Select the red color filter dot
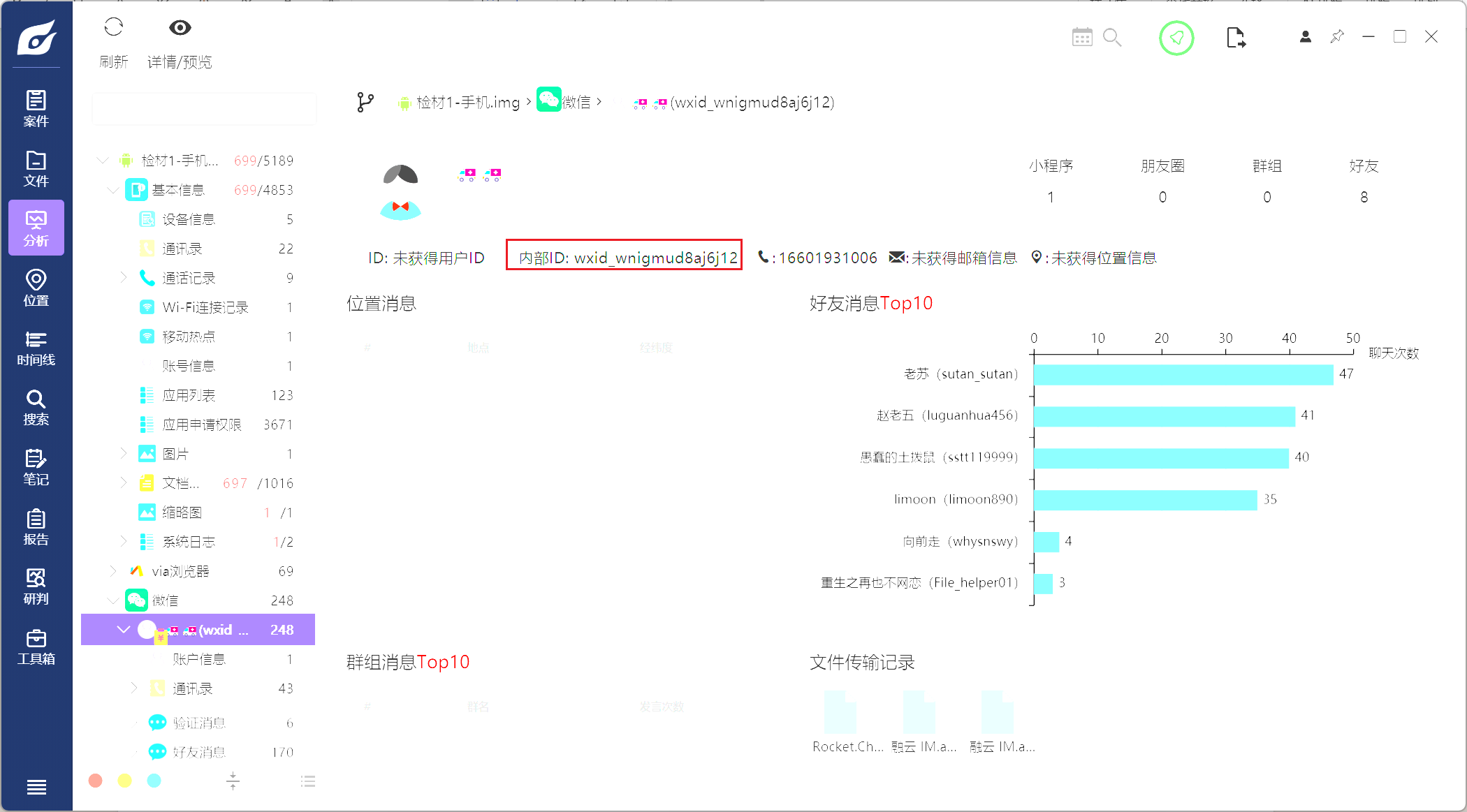This screenshot has height=812, width=1467. click(x=96, y=781)
